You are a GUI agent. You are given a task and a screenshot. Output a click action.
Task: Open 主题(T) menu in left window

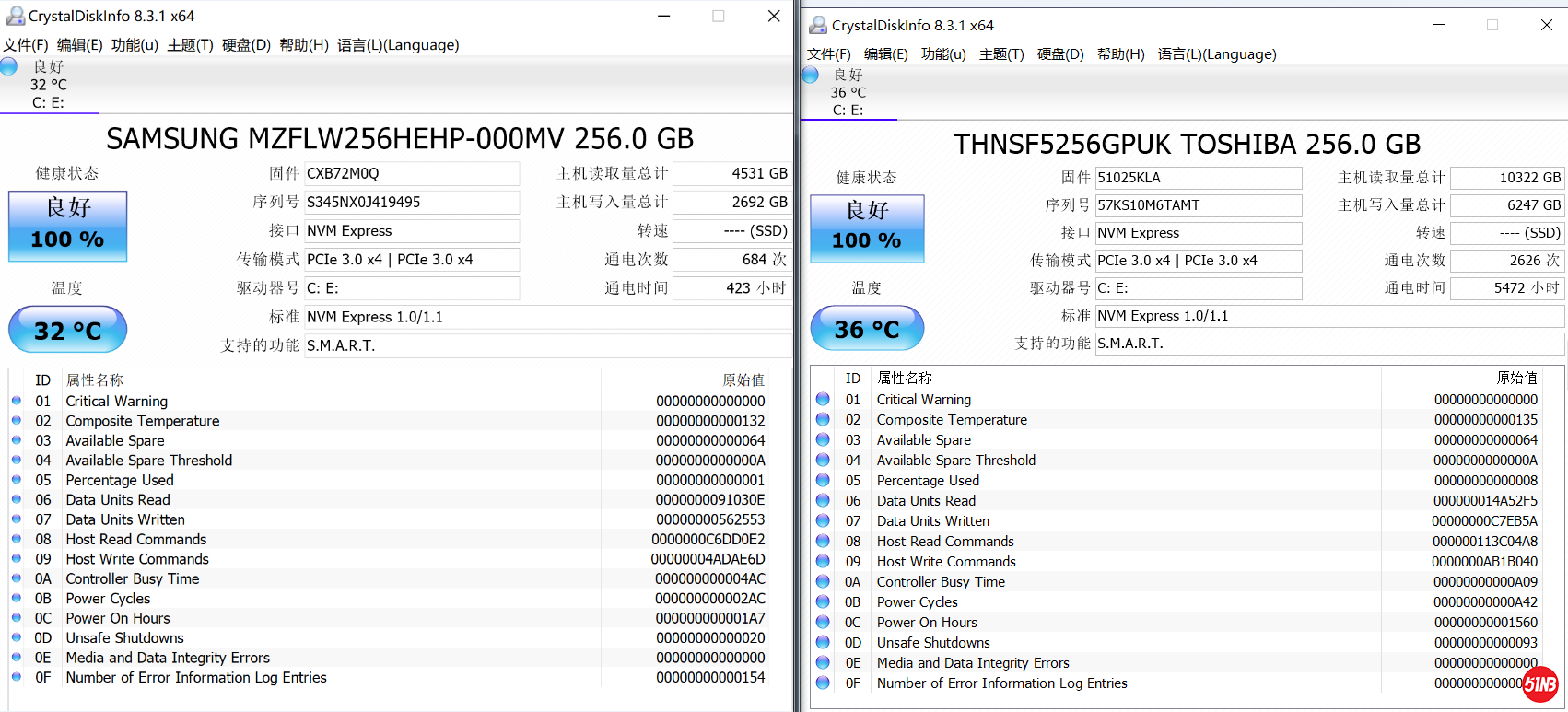coord(190,45)
